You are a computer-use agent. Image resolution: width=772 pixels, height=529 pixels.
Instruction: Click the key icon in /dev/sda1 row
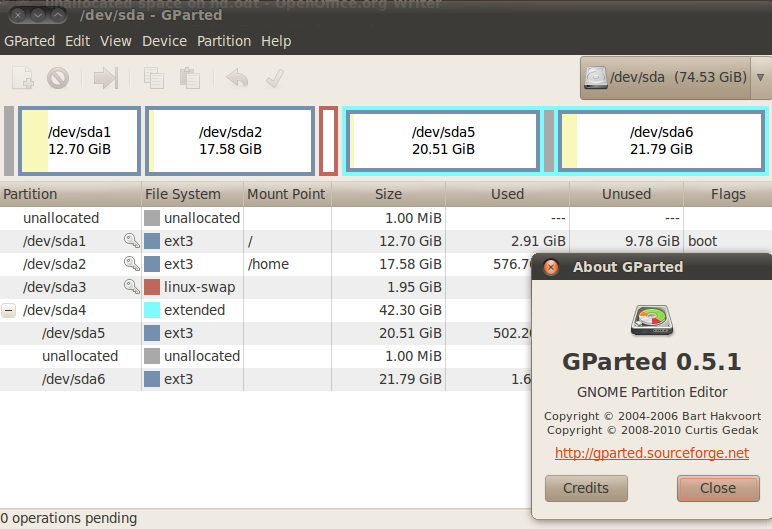tap(131, 241)
